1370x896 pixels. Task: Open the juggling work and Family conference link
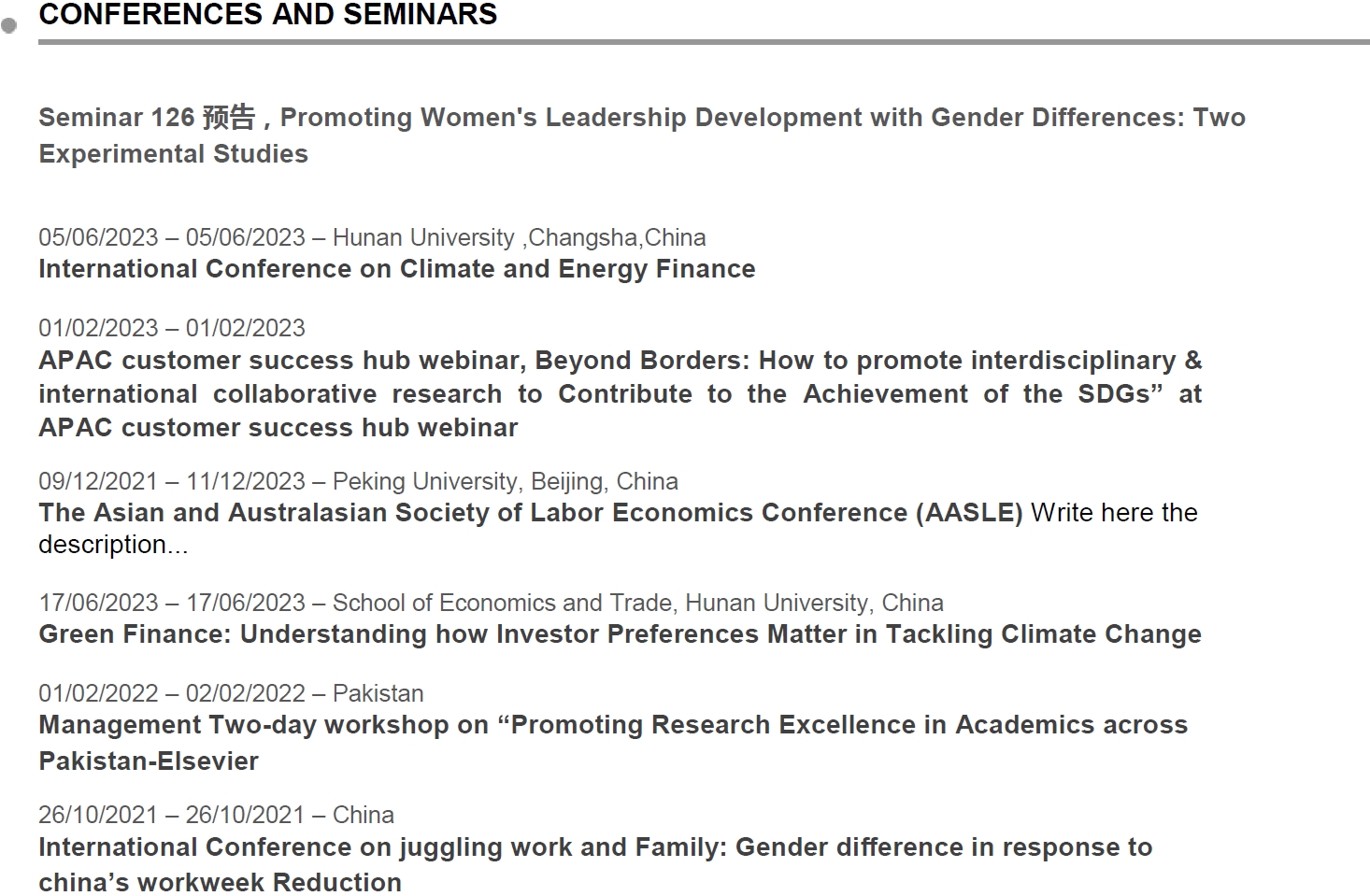click(x=595, y=864)
